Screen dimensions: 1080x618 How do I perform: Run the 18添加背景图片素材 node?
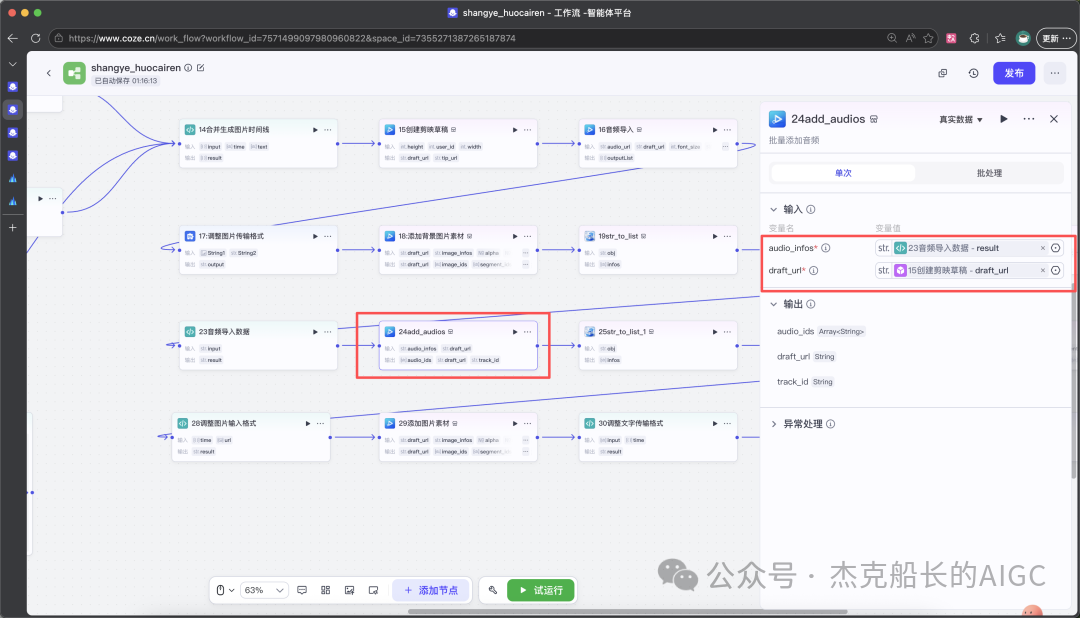(x=515, y=236)
